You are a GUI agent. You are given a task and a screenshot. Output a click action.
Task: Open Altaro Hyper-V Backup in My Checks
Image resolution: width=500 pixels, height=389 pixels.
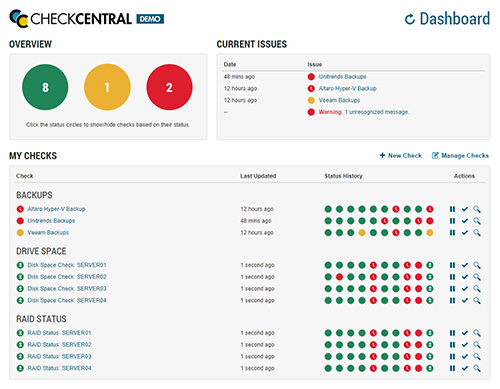point(56,209)
